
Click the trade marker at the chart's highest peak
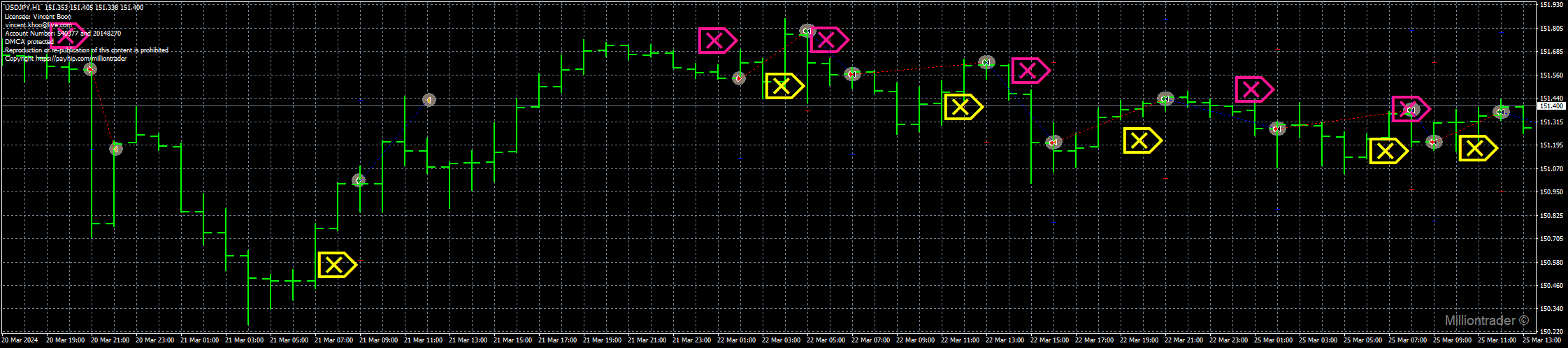tap(807, 31)
